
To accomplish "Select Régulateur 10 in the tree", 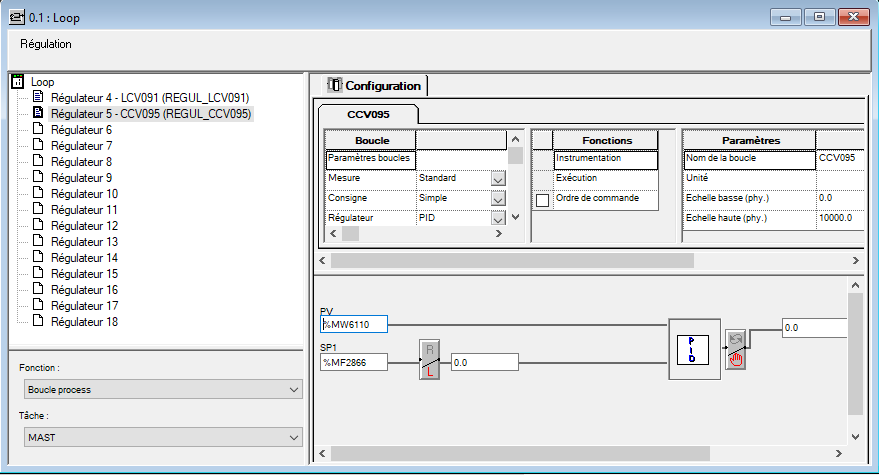I will 84,194.
